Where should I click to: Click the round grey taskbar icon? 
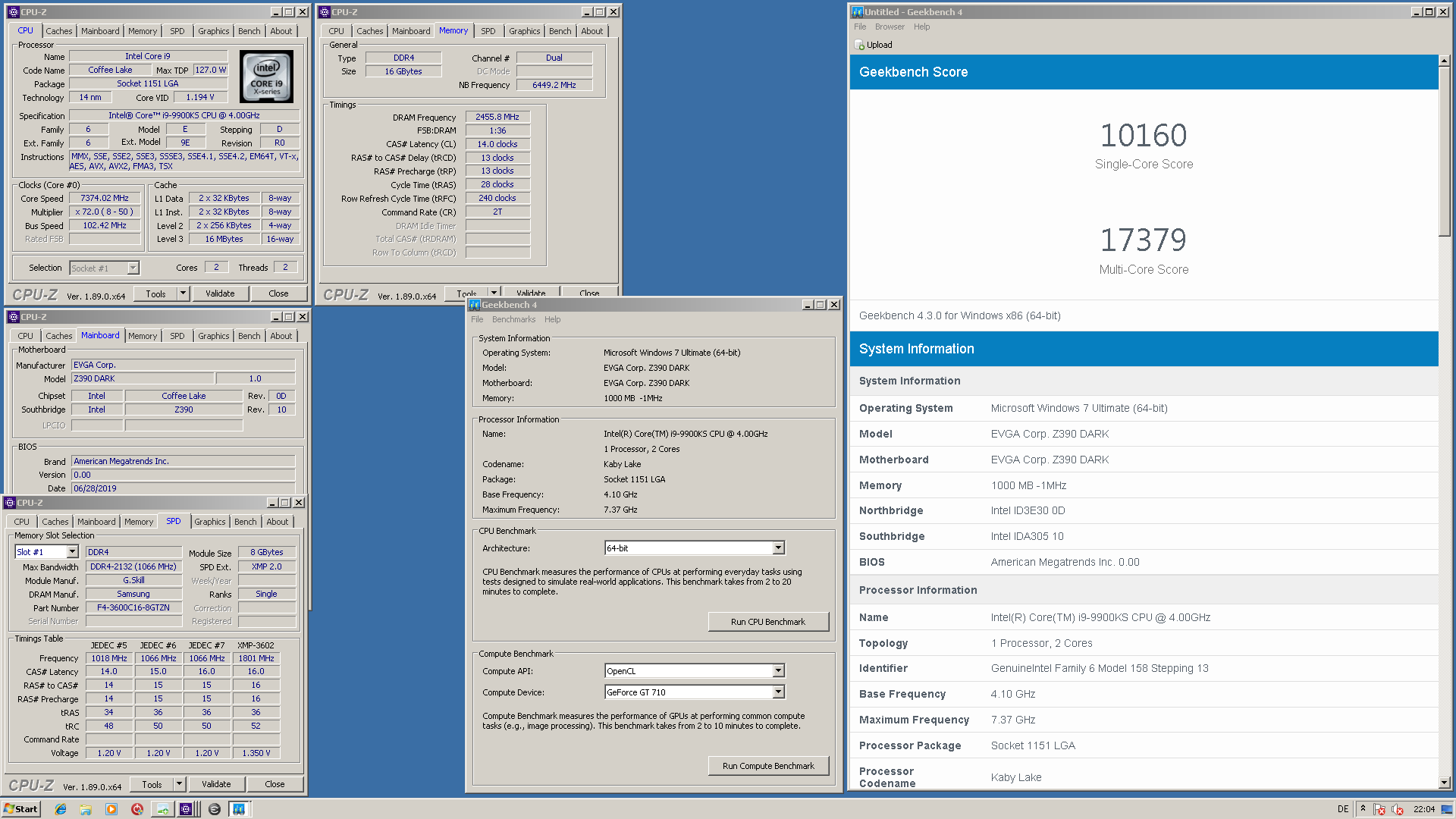(215, 809)
